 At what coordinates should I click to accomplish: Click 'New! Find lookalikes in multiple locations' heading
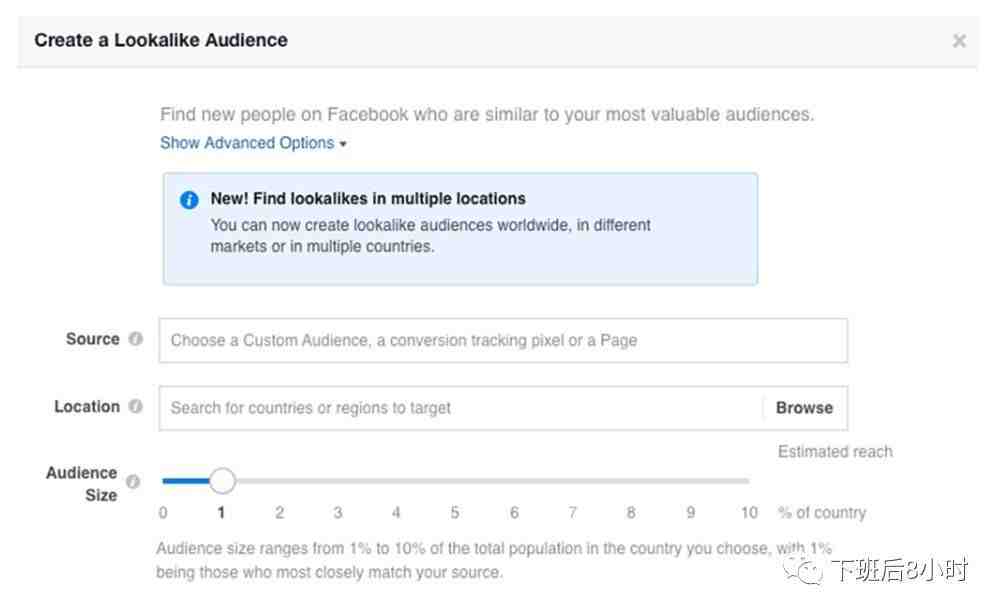[368, 199]
